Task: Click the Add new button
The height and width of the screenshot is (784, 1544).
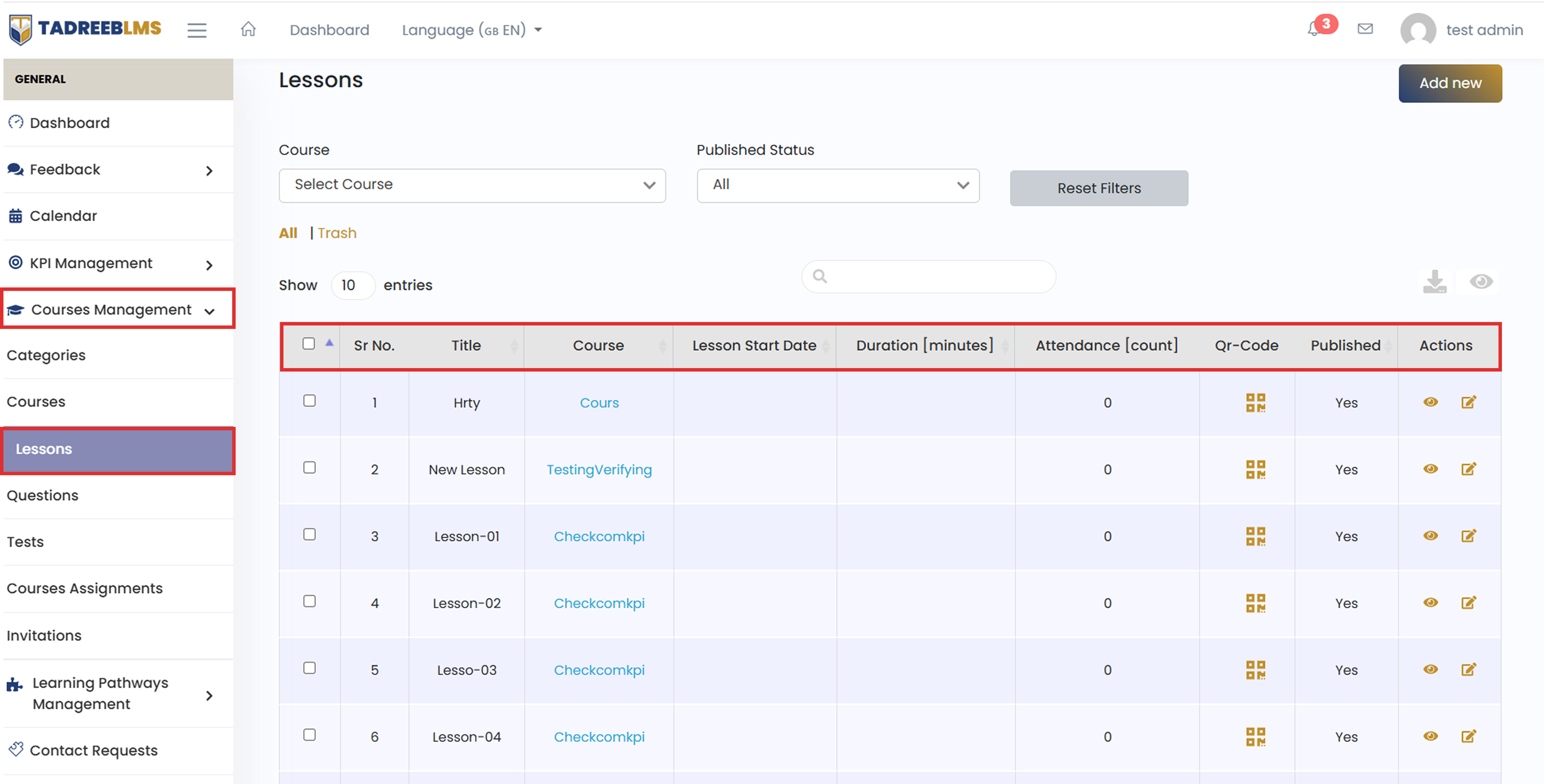Action: click(x=1450, y=83)
